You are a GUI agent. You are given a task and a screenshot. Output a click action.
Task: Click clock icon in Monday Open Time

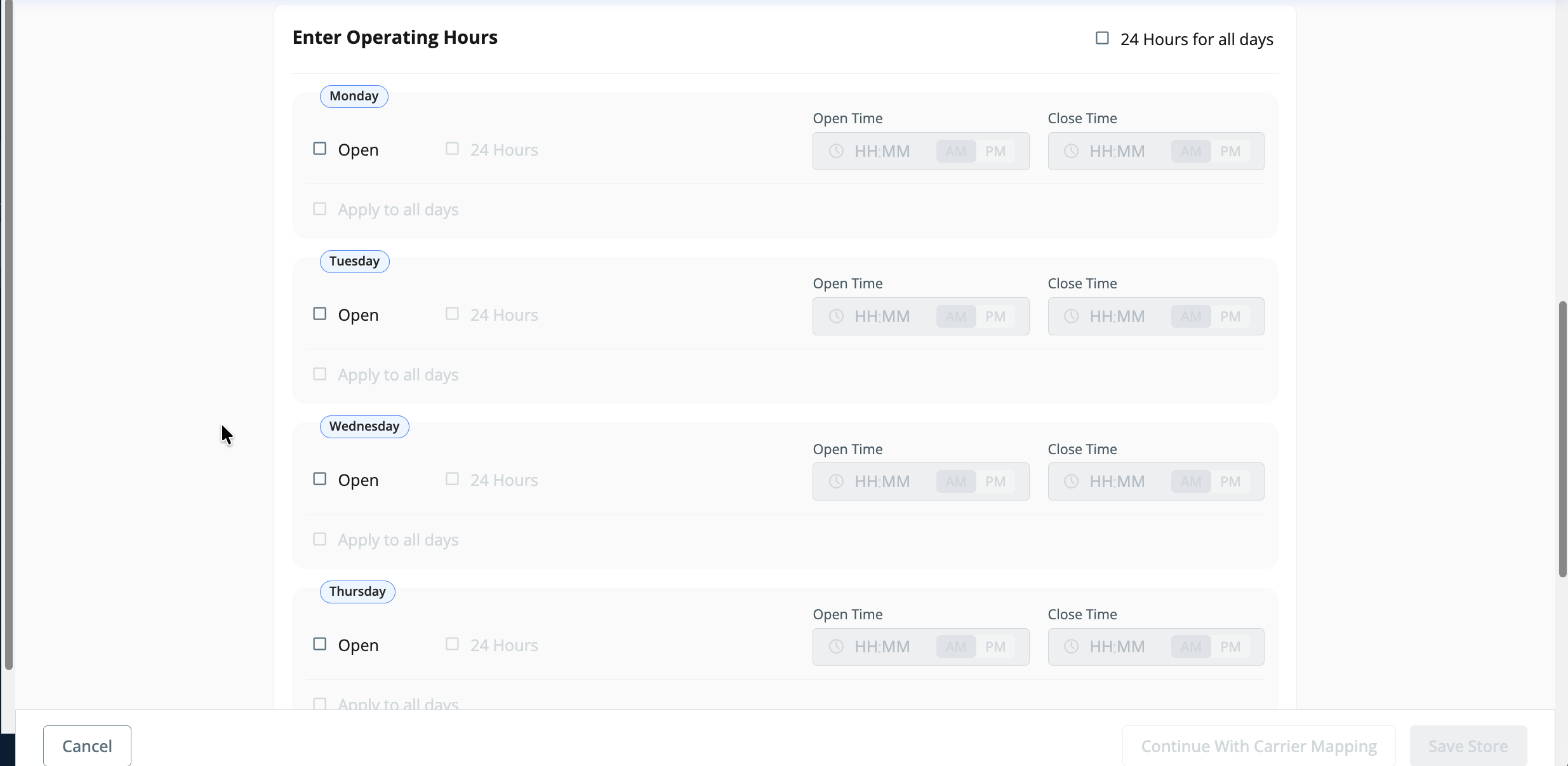(x=836, y=151)
